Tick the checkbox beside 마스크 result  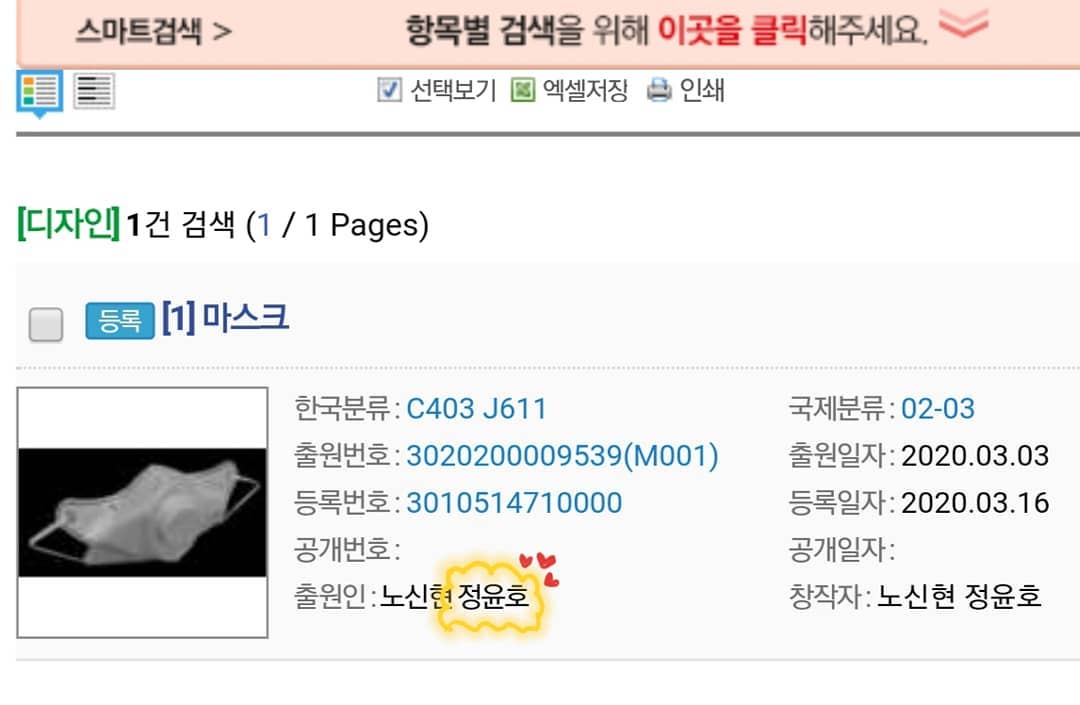pyautogui.click(x=46, y=324)
